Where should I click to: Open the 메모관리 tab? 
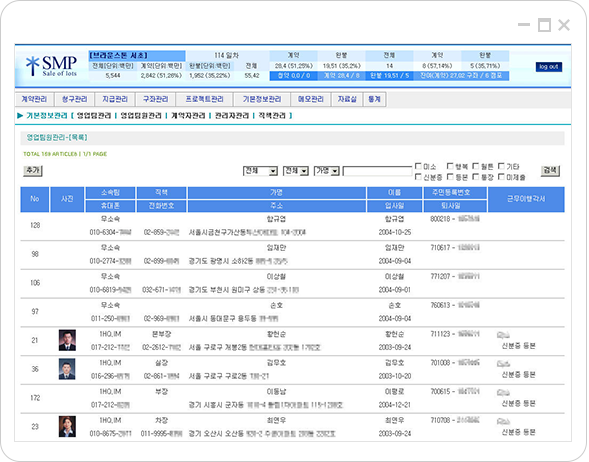pos(311,99)
